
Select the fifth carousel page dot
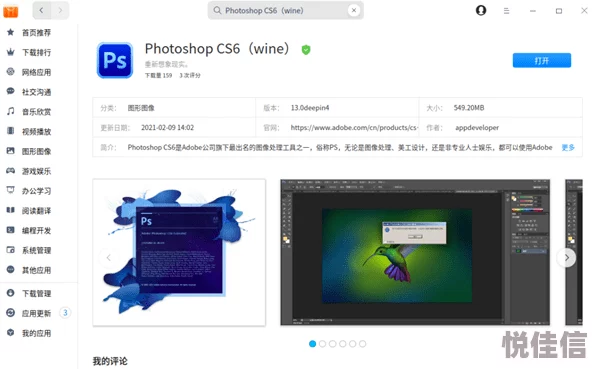(x=353, y=344)
